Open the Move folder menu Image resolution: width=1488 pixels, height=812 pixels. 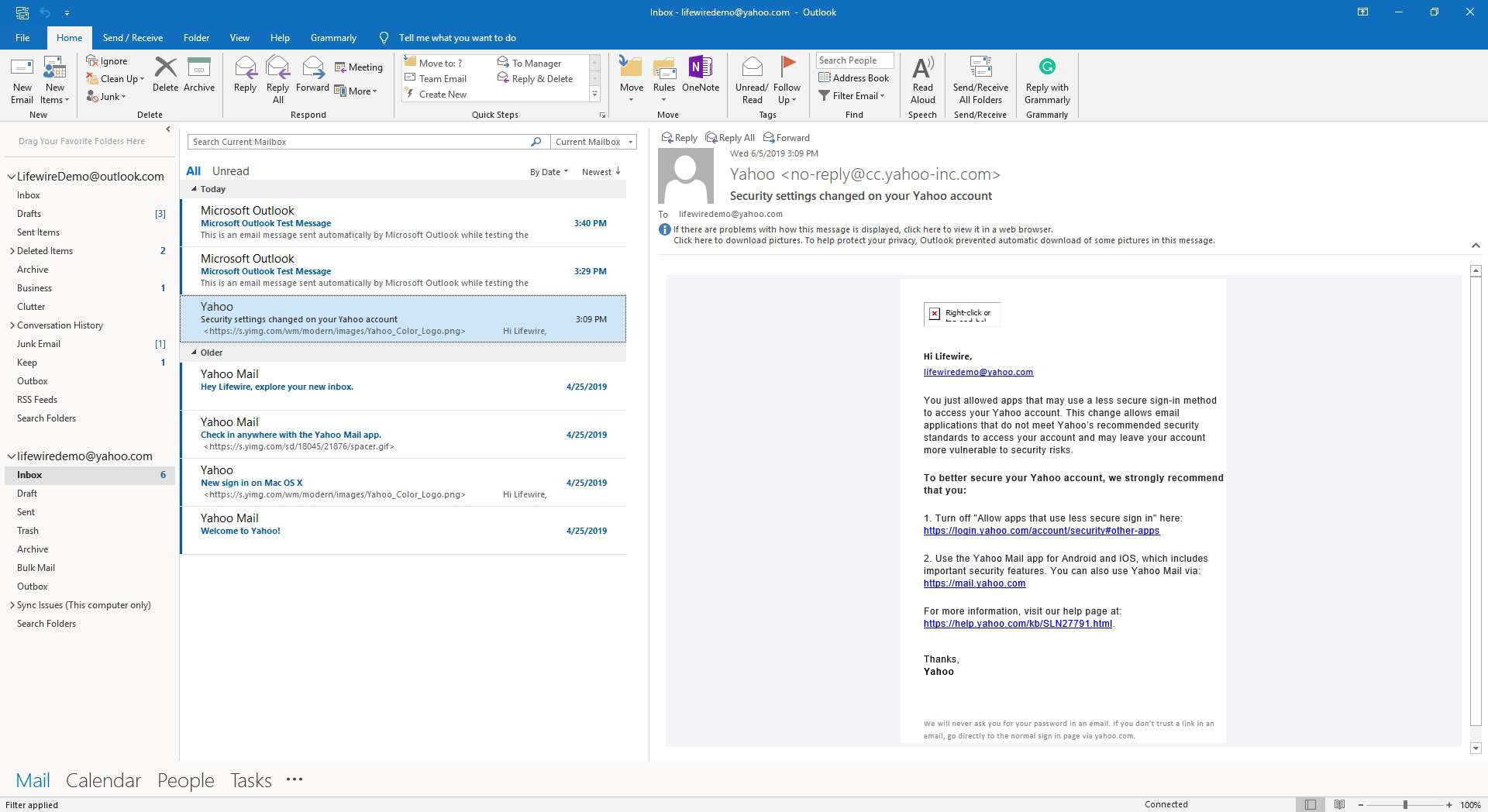[631, 80]
